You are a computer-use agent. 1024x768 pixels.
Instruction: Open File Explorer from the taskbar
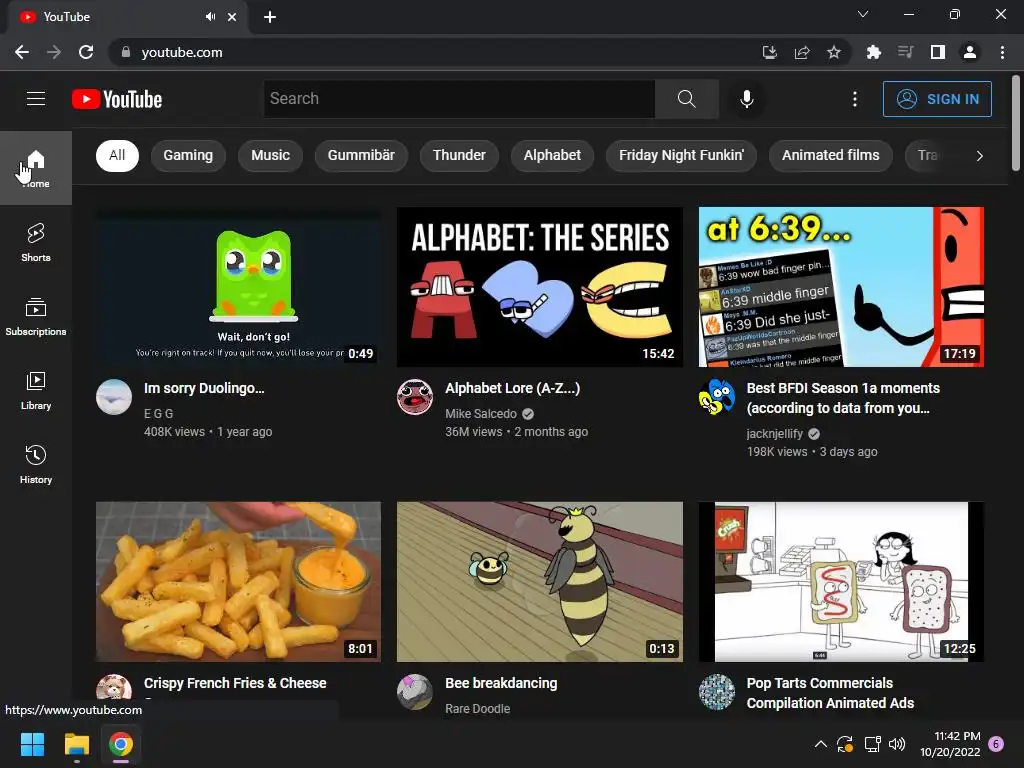point(76,744)
